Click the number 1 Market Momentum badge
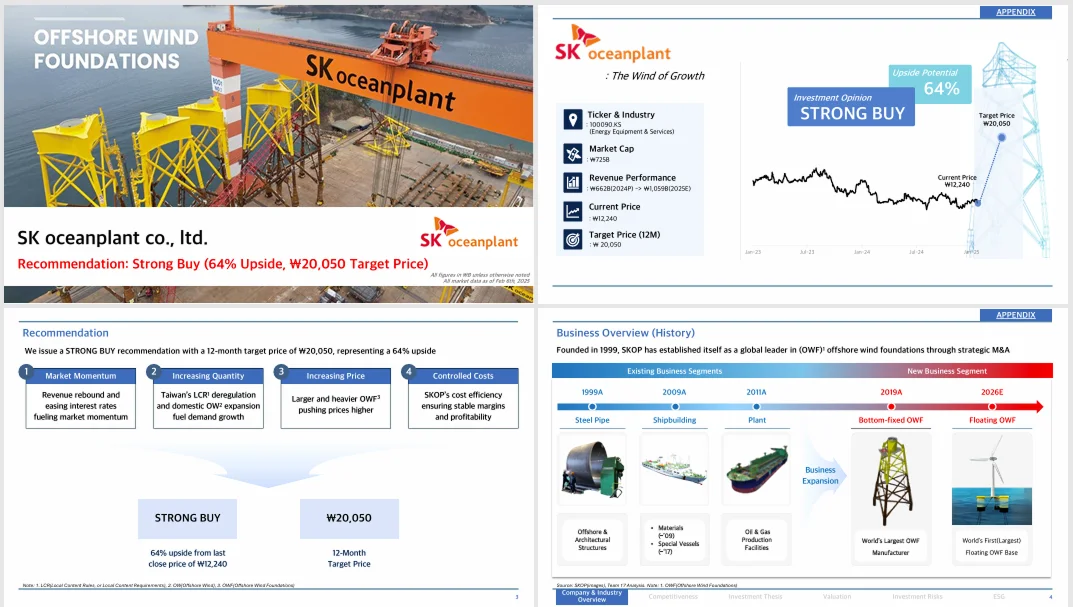 coord(26,372)
